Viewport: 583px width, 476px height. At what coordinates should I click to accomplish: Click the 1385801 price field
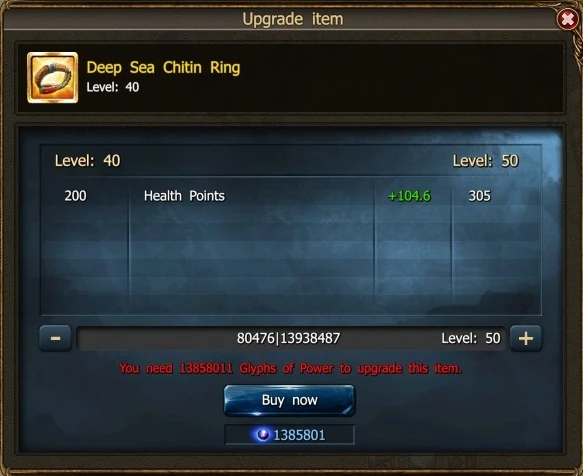click(x=290, y=435)
